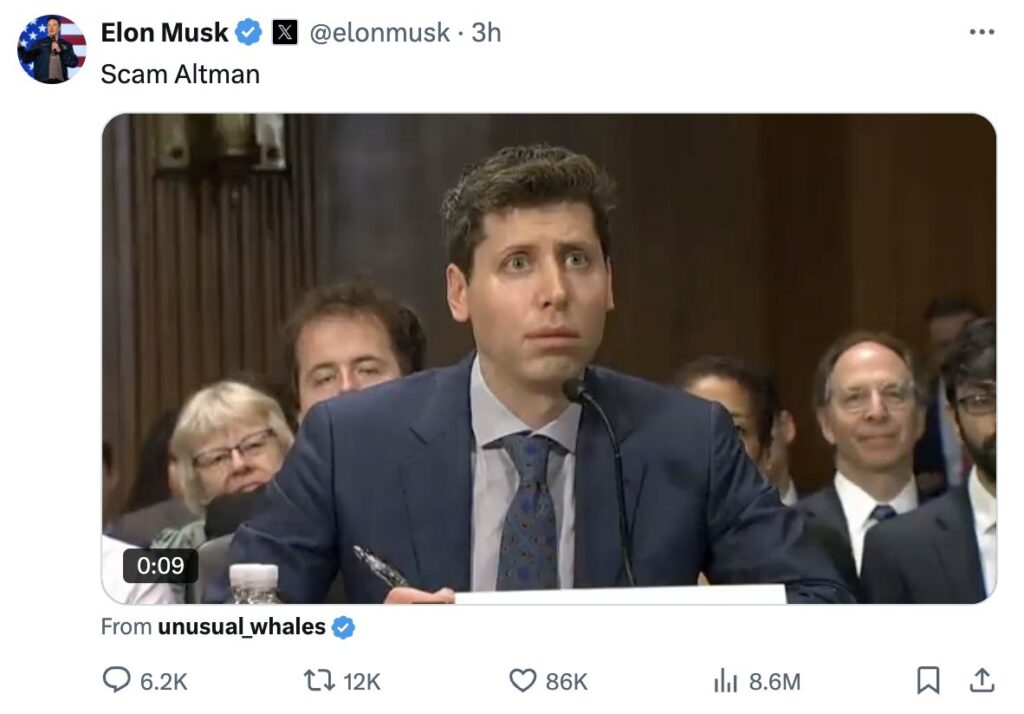
Task: Click the repost arrows icon
Action: [x=320, y=681]
